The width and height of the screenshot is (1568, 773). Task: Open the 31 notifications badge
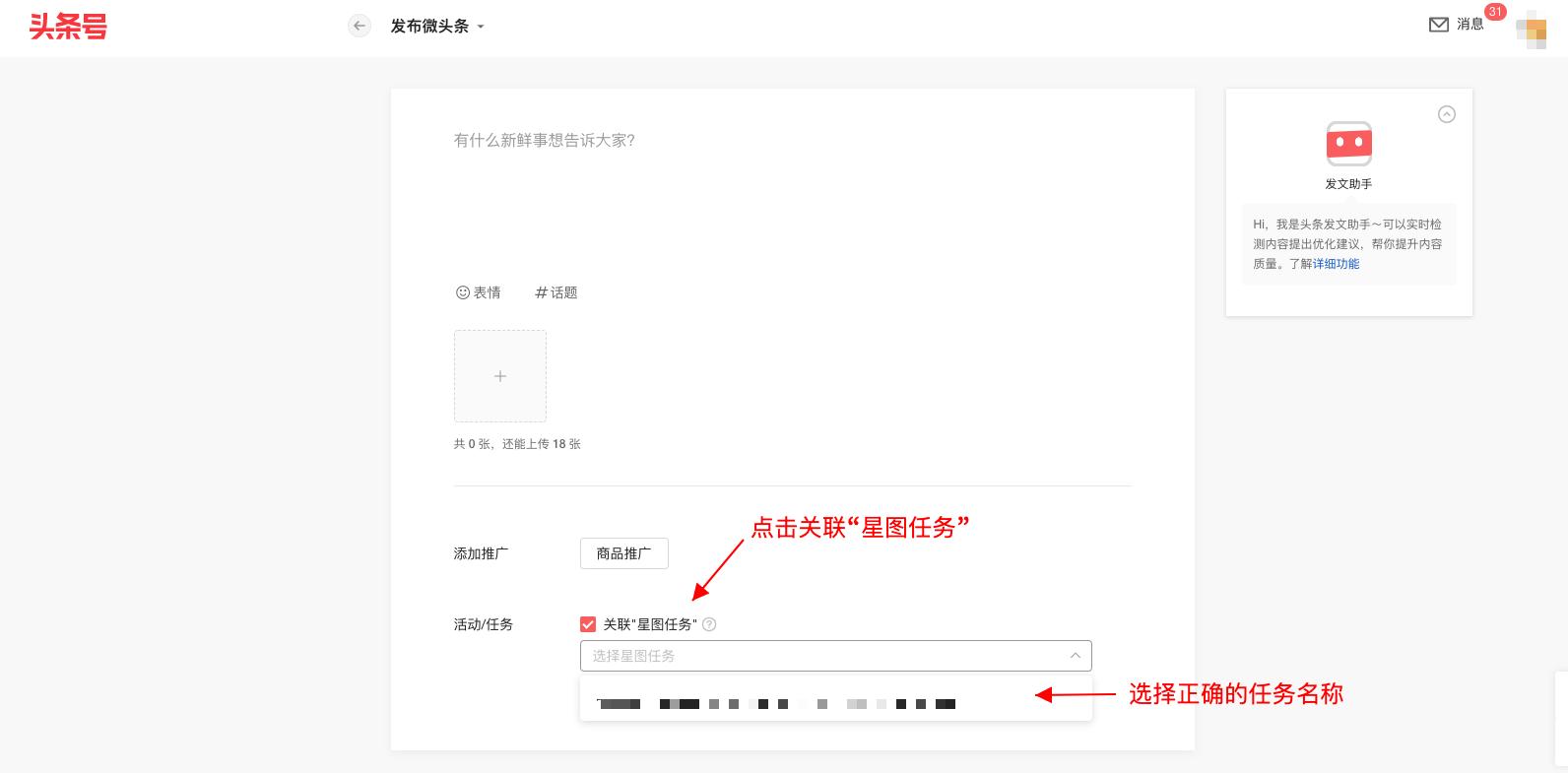coord(1495,12)
